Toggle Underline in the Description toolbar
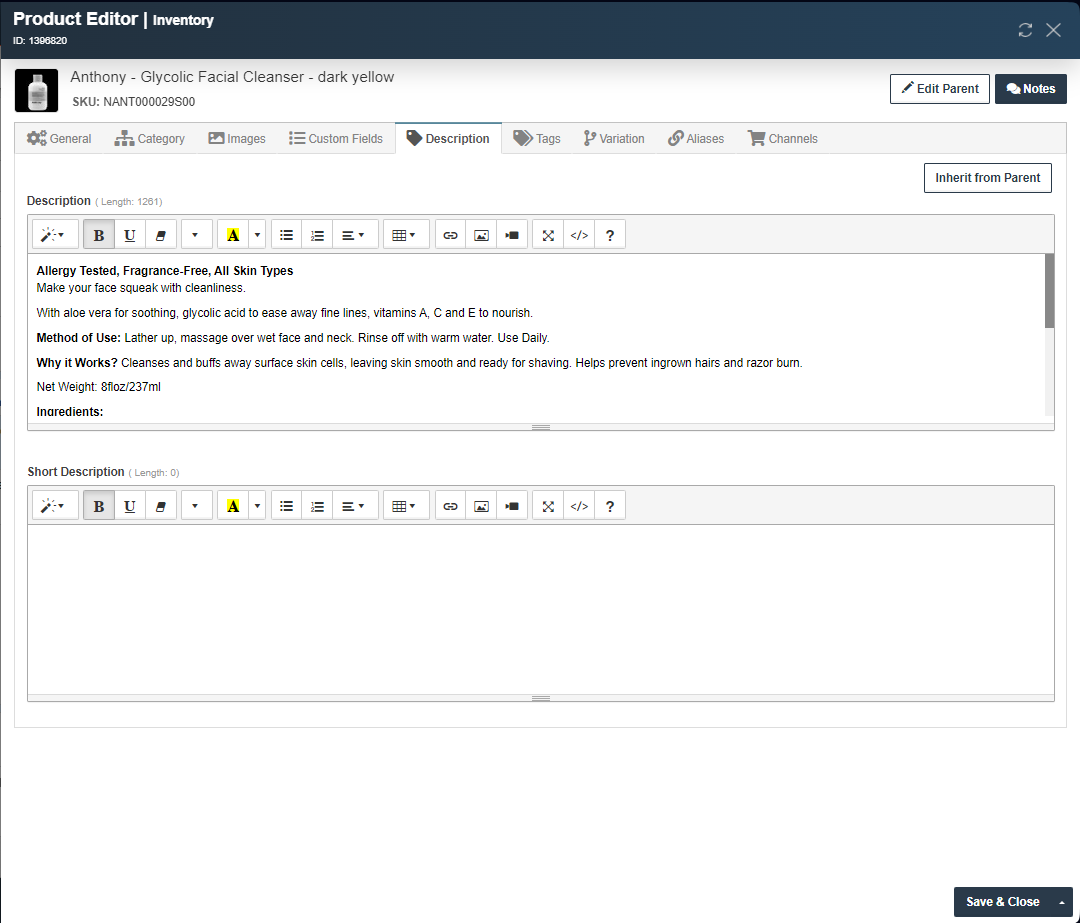Viewport: 1080px width, 923px height. point(129,235)
